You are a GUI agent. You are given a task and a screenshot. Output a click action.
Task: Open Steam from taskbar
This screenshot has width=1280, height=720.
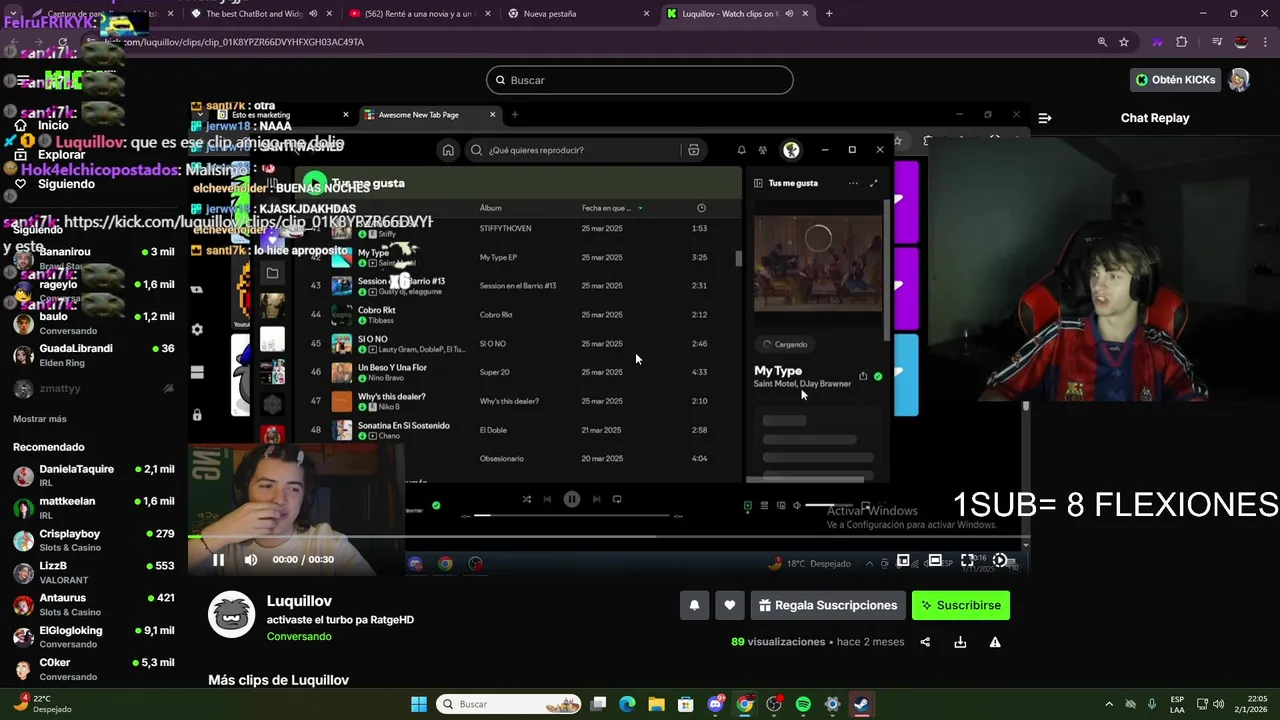coord(861,704)
